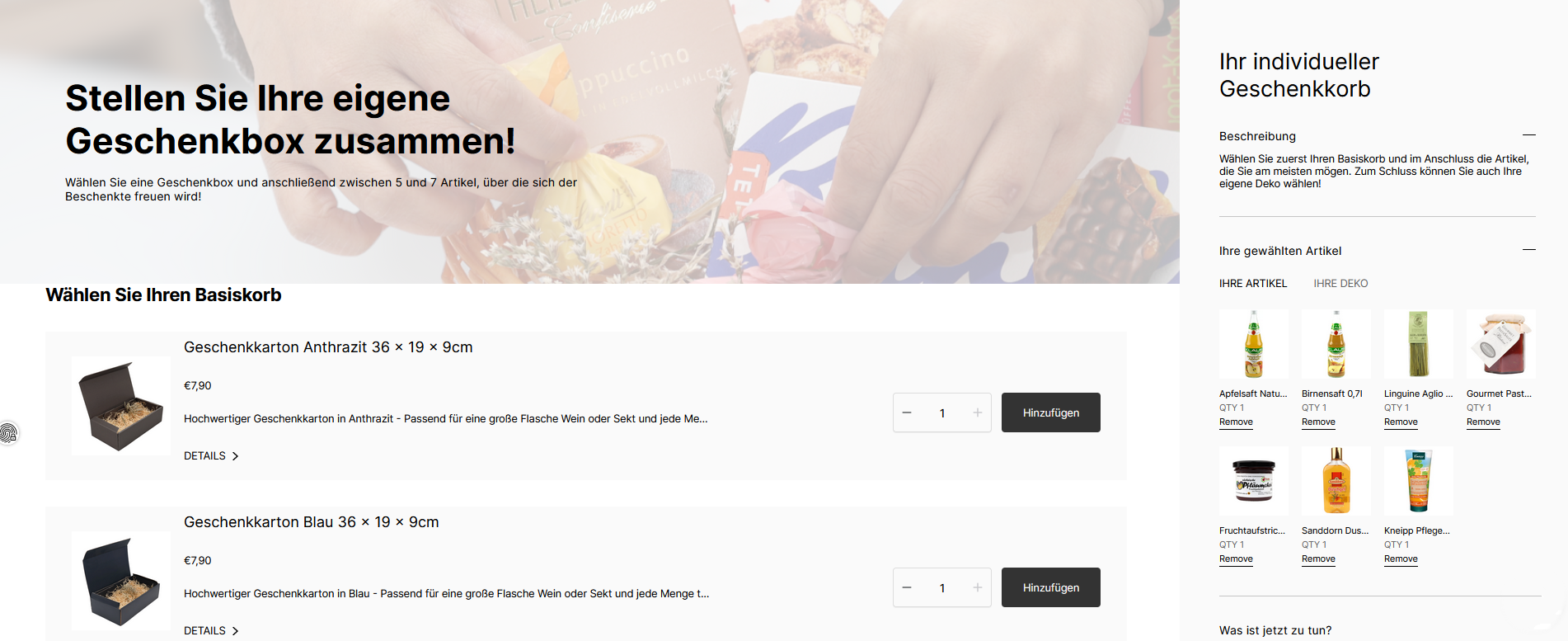
Task: Remove the Linguine Aglio item
Action: (x=1401, y=422)
